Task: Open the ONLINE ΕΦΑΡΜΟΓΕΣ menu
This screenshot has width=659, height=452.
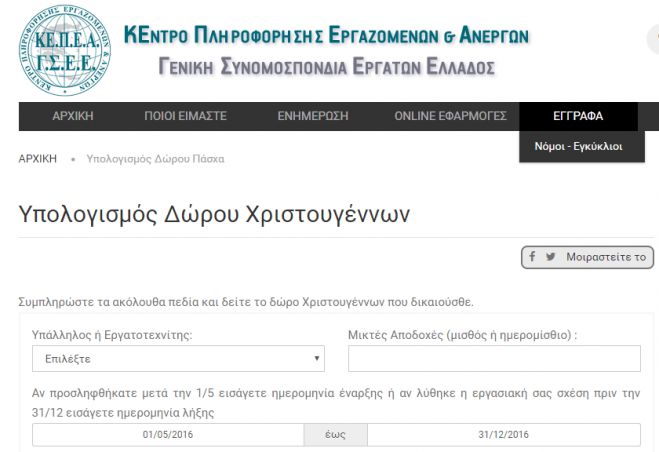Action: coord(450,117)
